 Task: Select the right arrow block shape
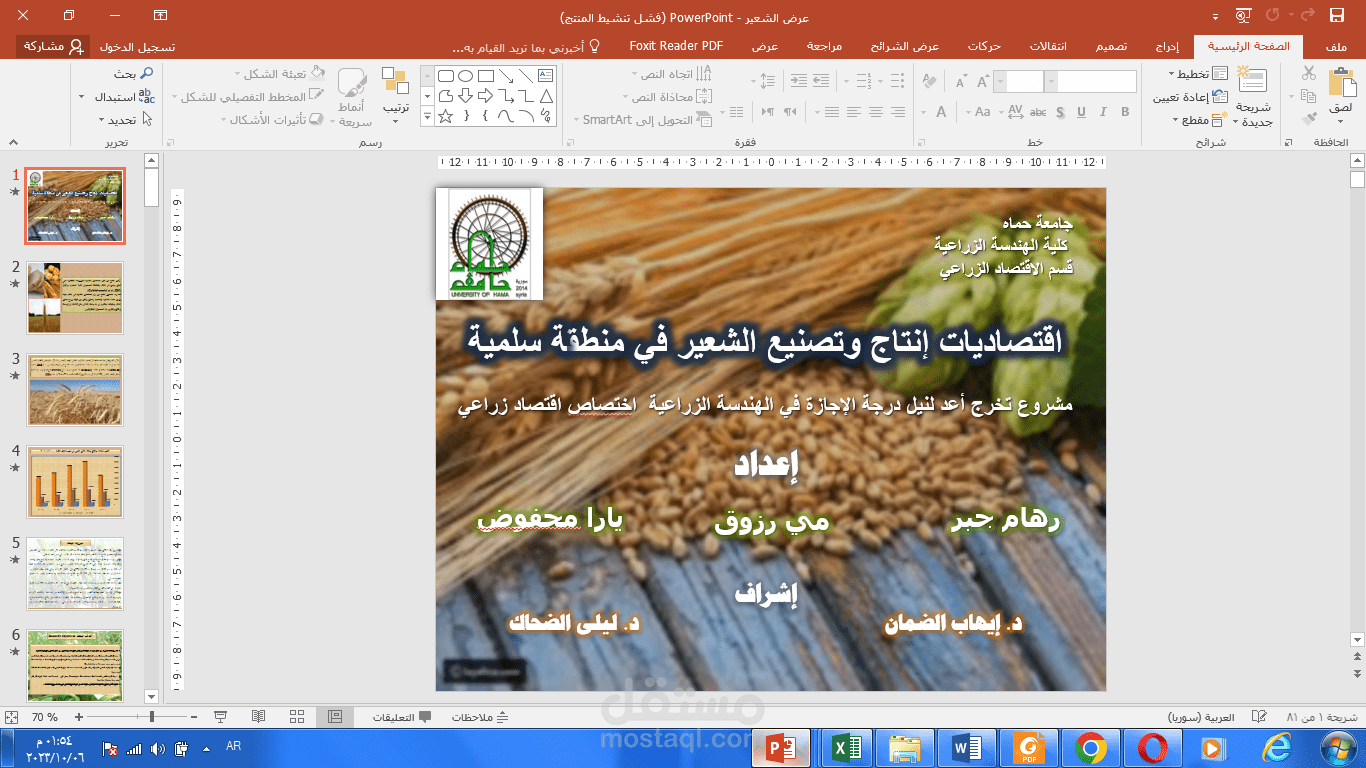coord(485,96)
